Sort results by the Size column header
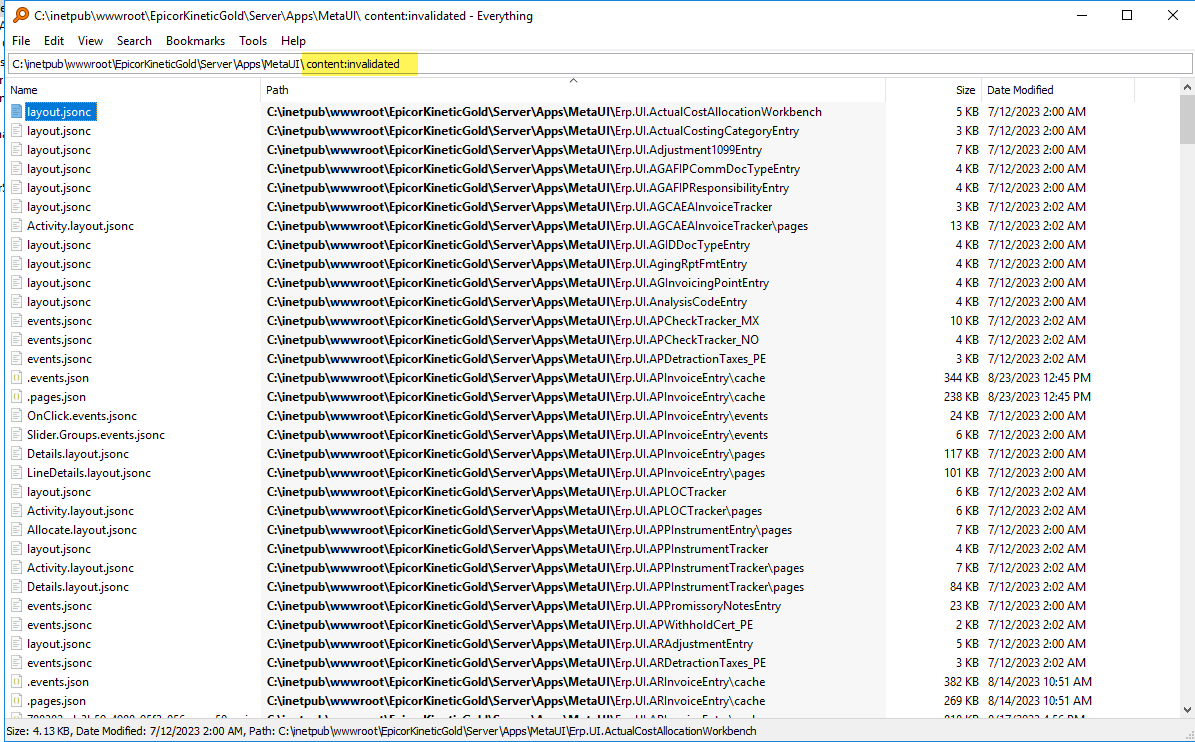 click(934, 90)
